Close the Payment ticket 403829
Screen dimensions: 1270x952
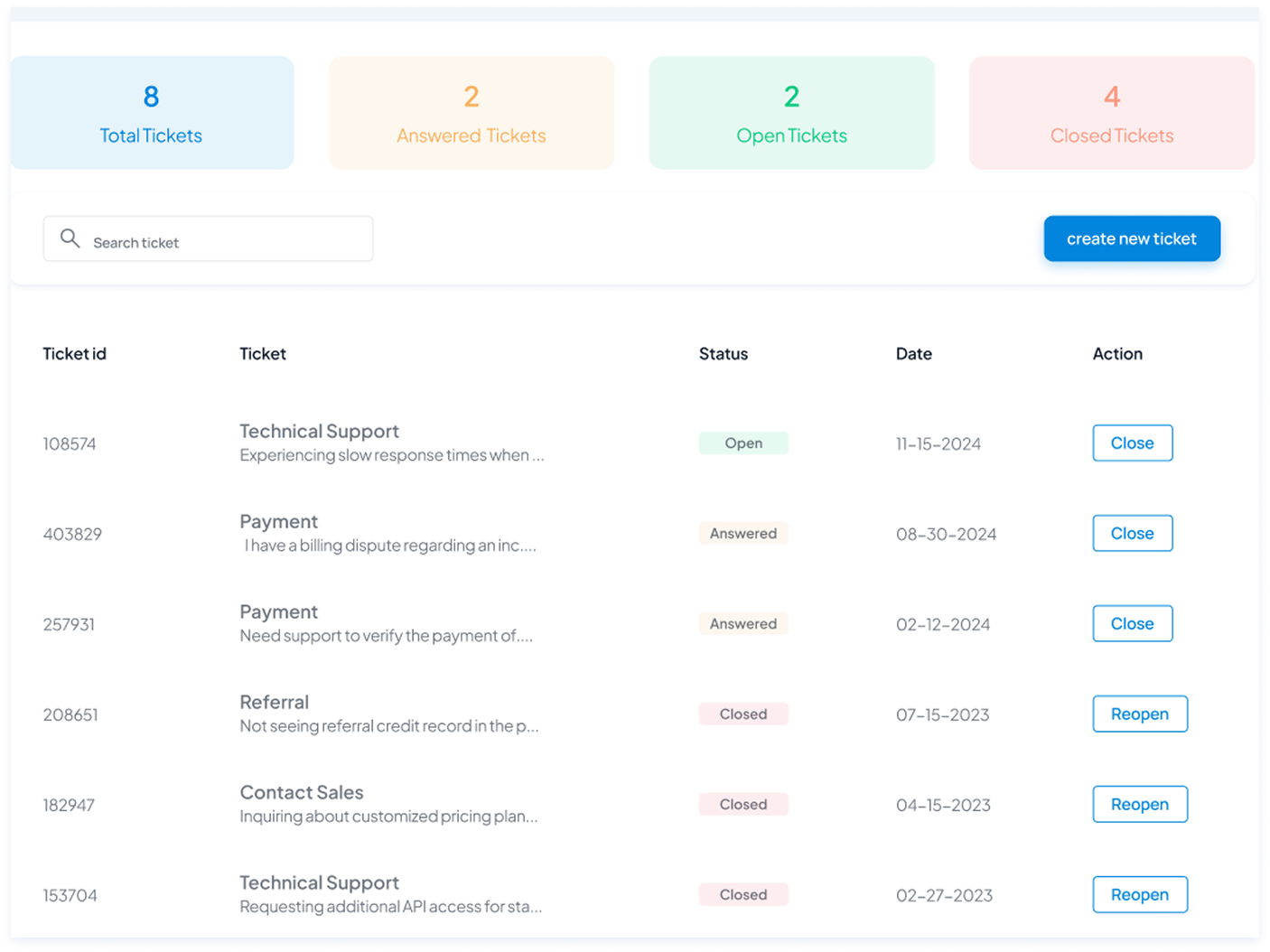coord(1132,534)
